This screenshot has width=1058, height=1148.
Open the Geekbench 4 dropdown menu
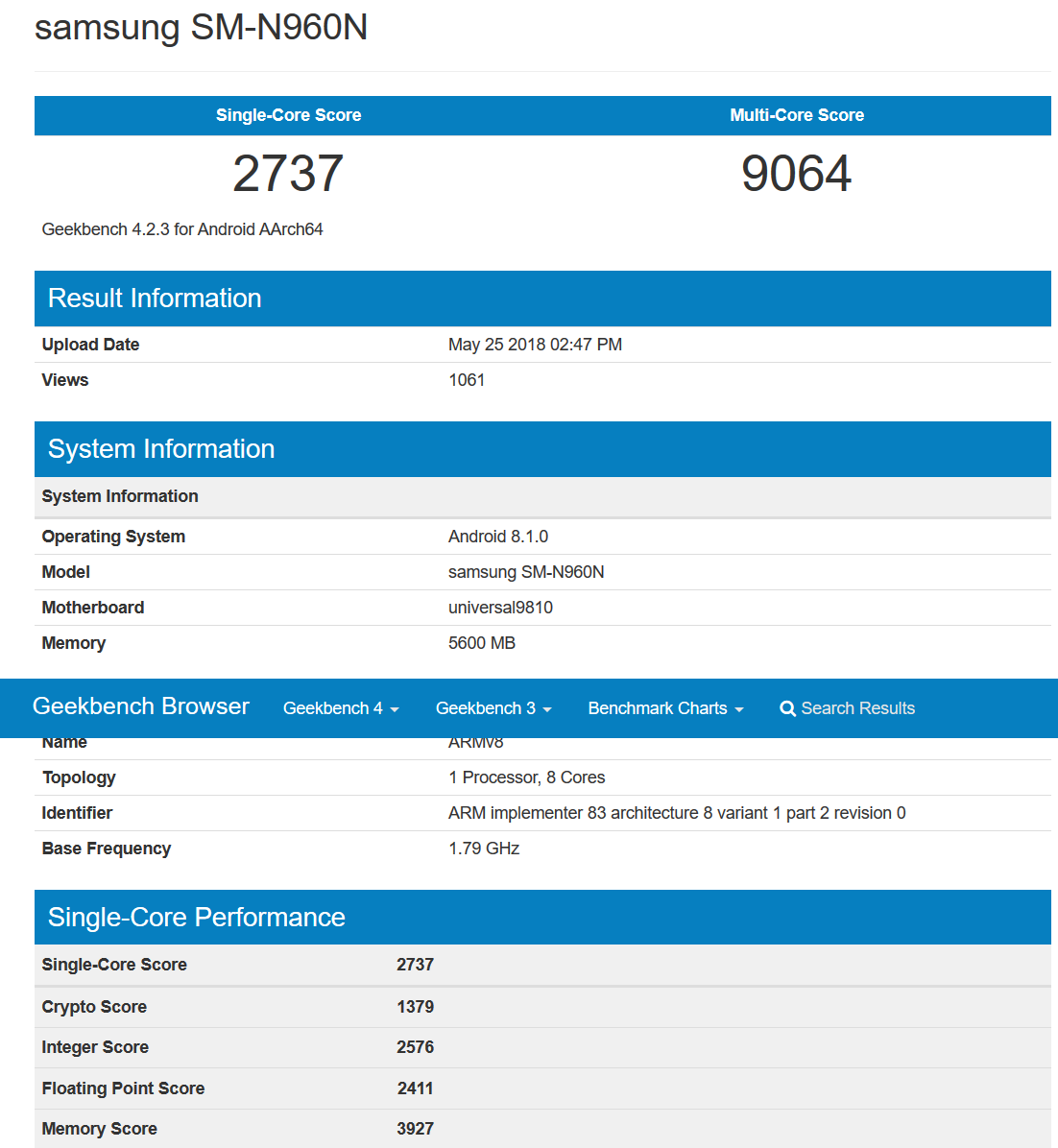pos(340,708)
